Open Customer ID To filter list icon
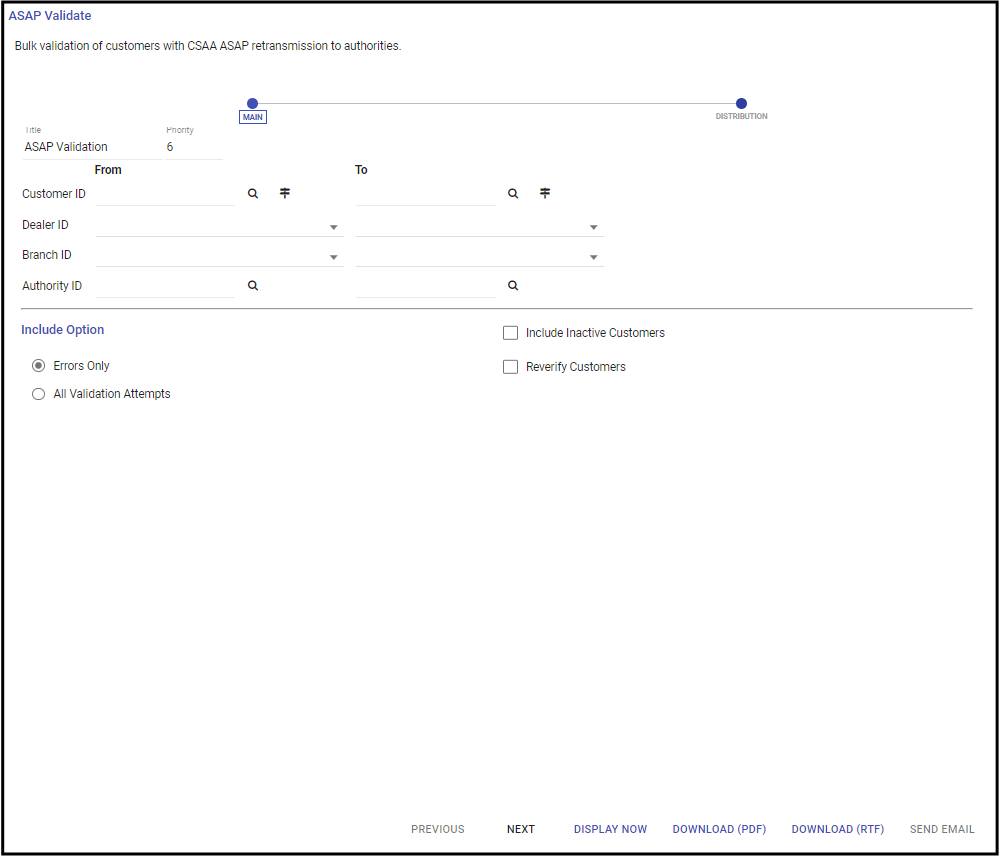Viewport: 999px width, 856px height. (545, 193)
